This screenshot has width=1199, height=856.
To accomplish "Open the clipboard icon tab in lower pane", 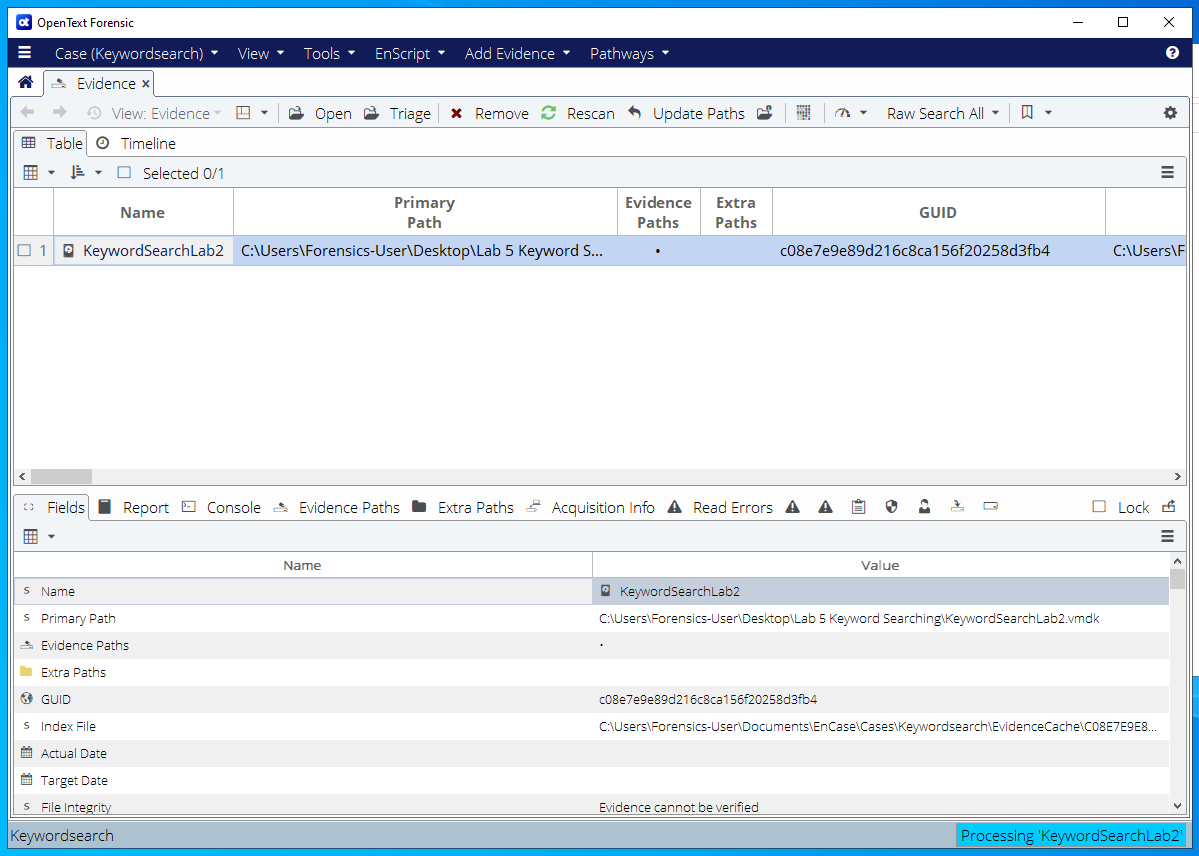I will (859, 506).
